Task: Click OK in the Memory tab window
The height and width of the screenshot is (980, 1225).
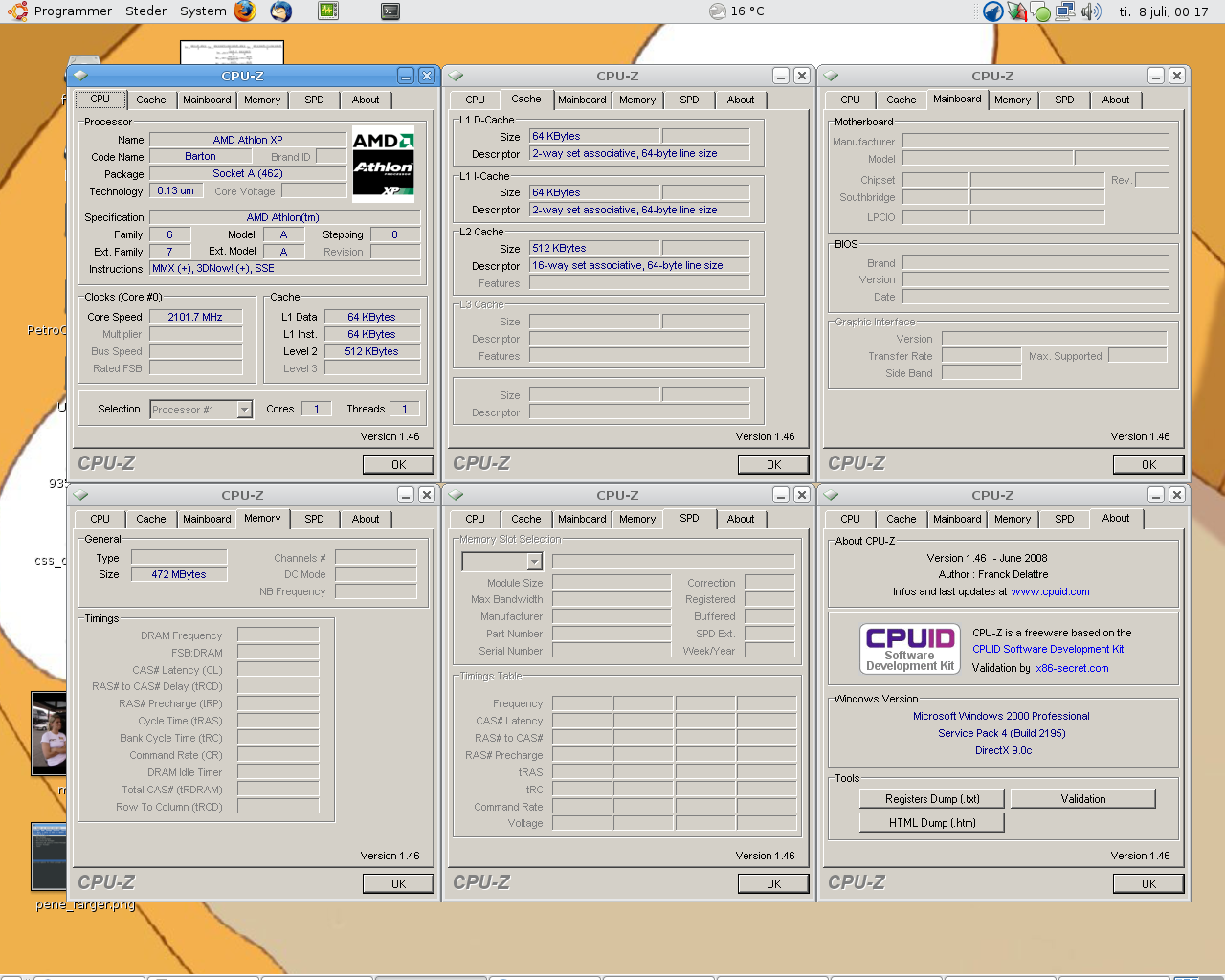Action: click(x=399, y=883)
